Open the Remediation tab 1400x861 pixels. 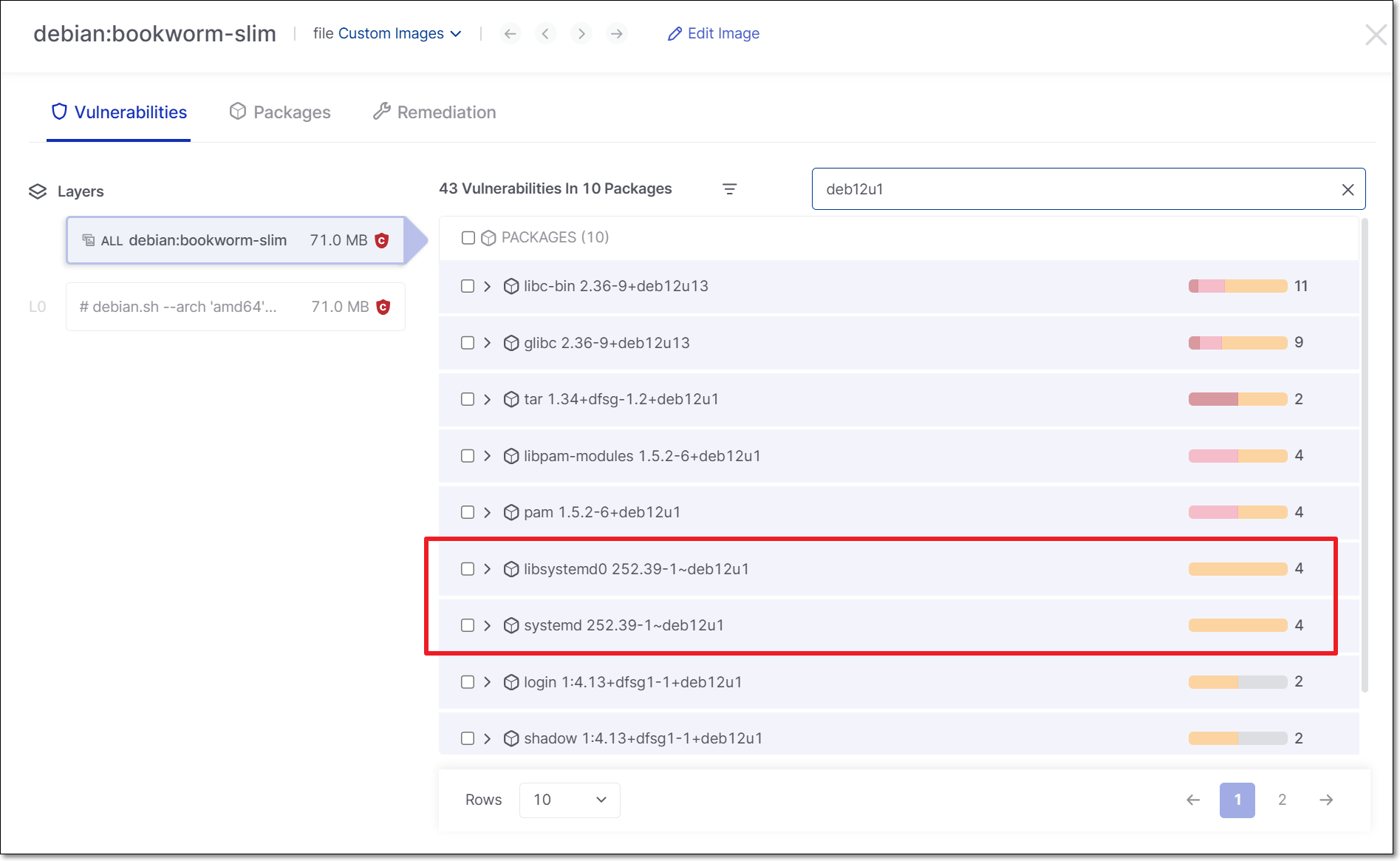coord(434,112)
